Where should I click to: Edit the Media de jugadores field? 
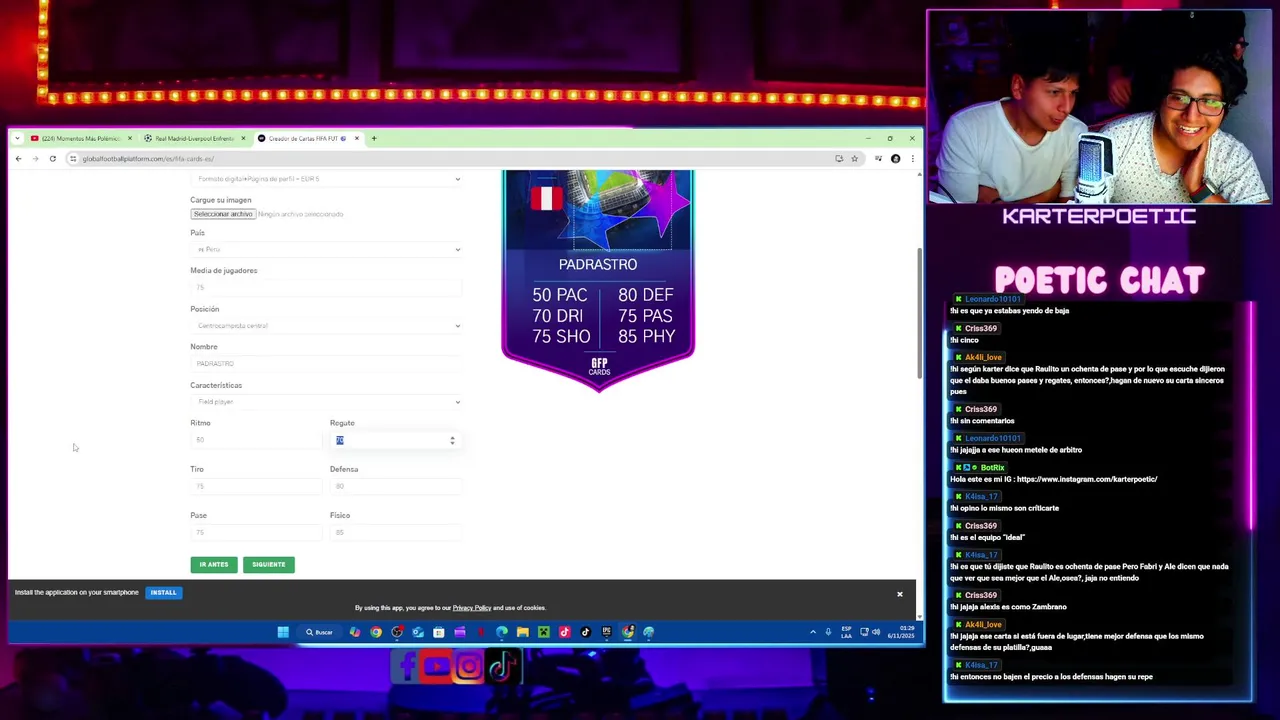(326, 287)
